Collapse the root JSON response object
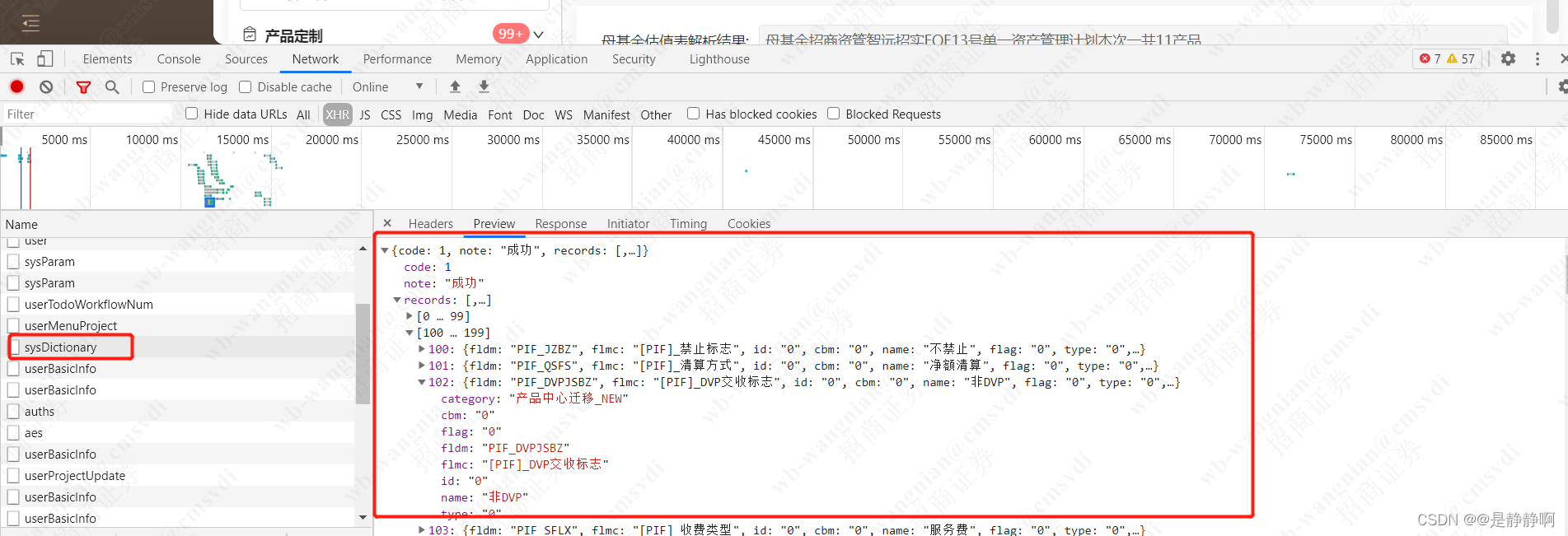The width and height of the screenshot is (1568, 536). click(384, 250)
